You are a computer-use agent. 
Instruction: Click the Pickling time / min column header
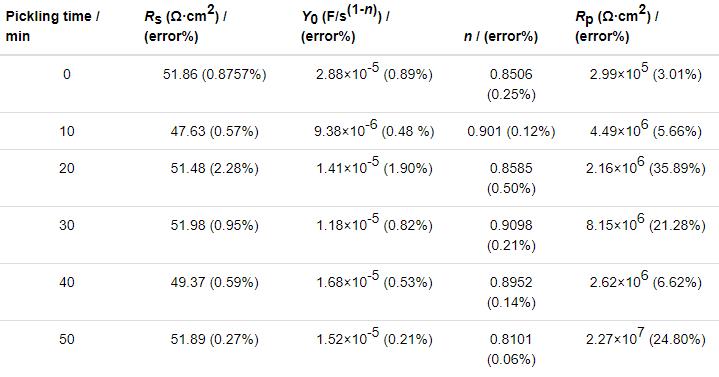click(53, 26)
